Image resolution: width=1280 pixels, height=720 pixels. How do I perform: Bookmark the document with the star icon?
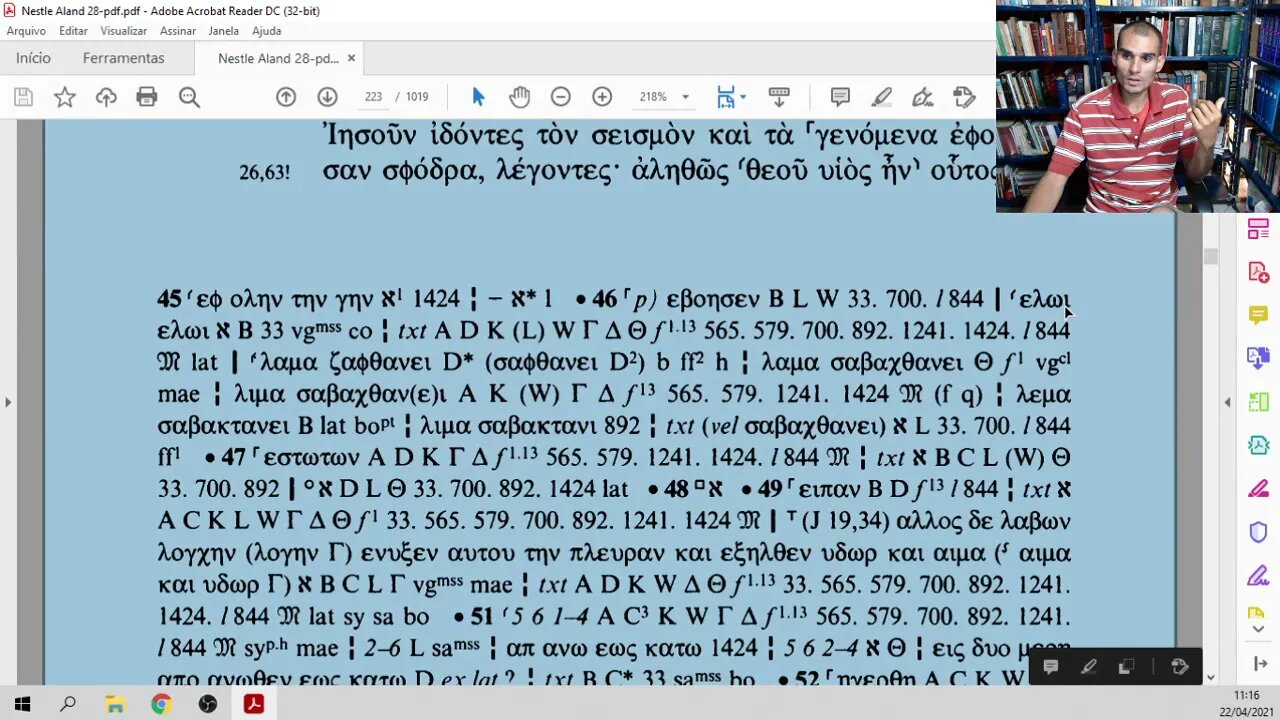[x=65, y=97]
